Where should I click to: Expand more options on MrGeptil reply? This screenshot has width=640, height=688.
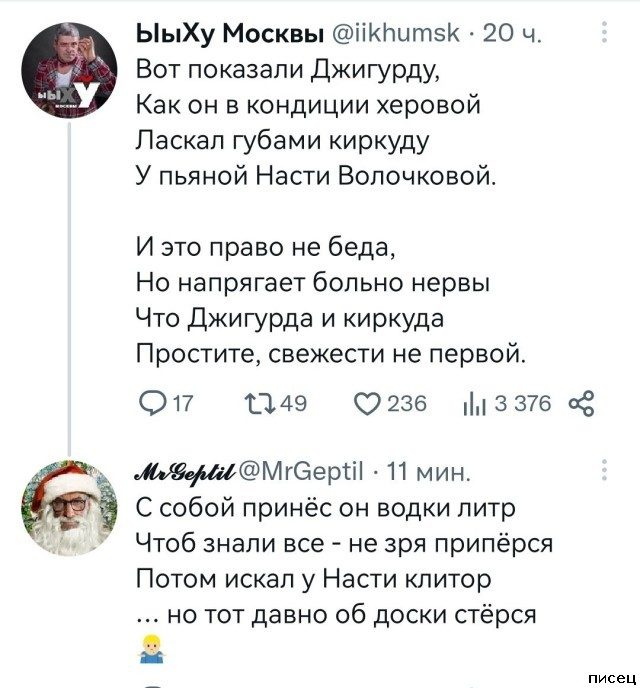click(x=604, y=468)
